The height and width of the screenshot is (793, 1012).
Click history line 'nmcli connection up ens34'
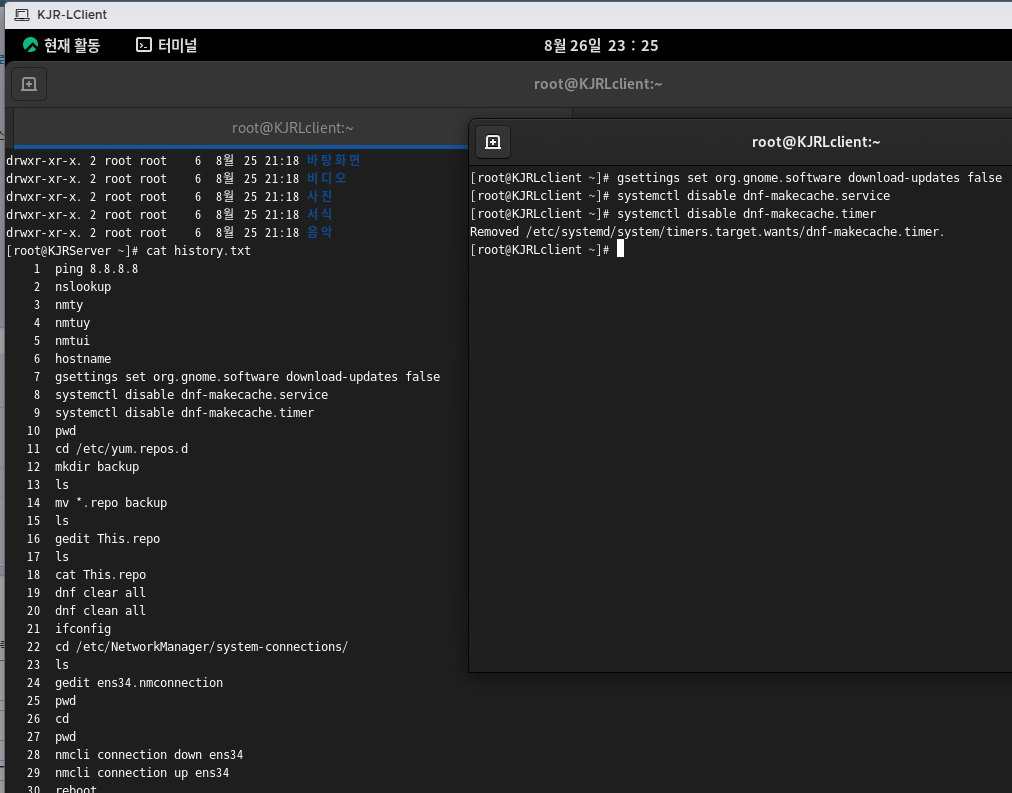coord(142,773)
